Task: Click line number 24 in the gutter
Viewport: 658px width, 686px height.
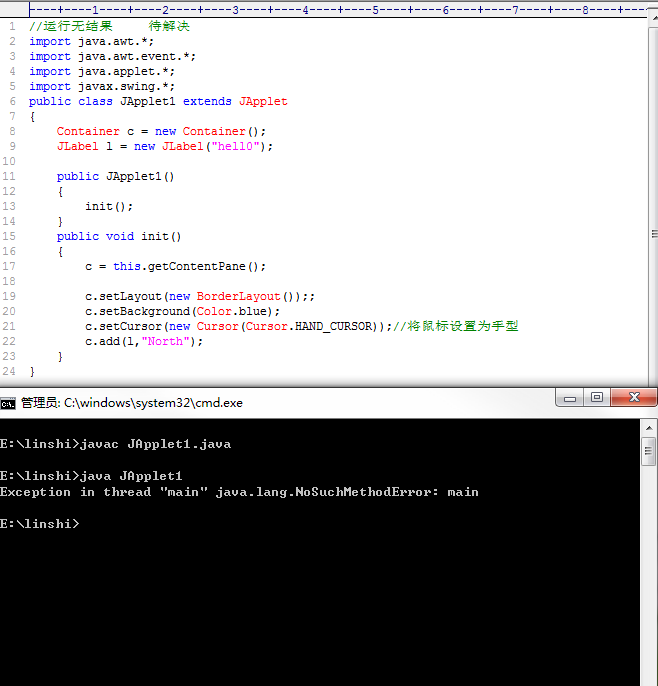Action: [x=9, y=371]
